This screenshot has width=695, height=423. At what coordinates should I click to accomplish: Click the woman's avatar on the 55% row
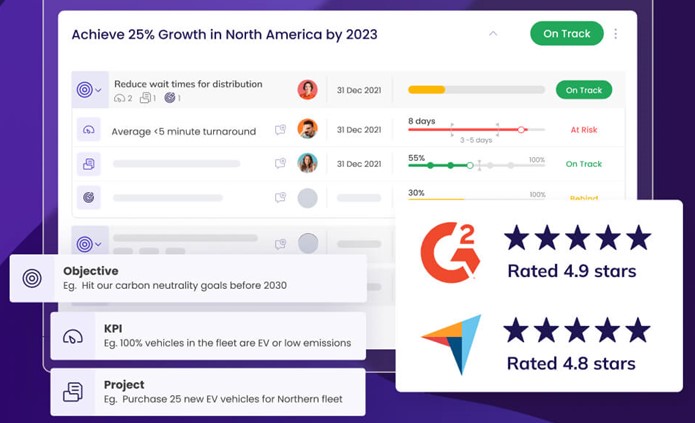(x=307, y=163)
